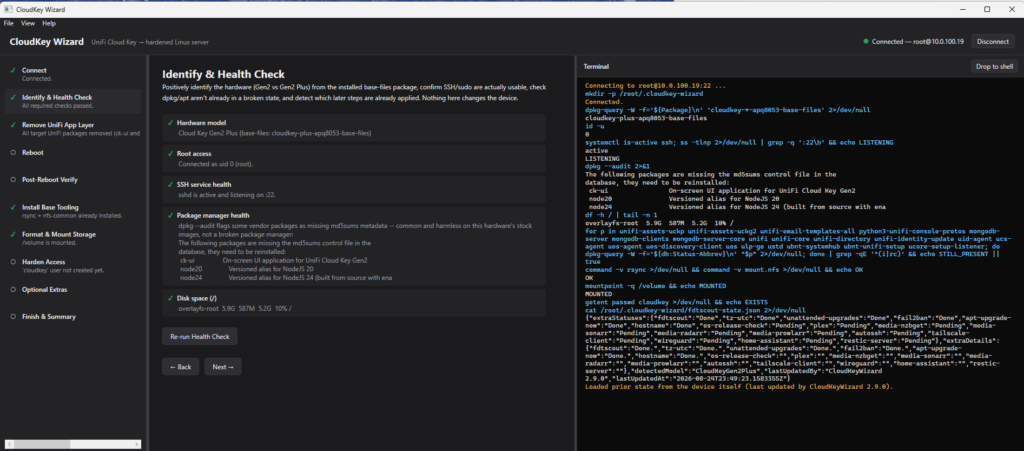Click the Hardware model check card

354,128
